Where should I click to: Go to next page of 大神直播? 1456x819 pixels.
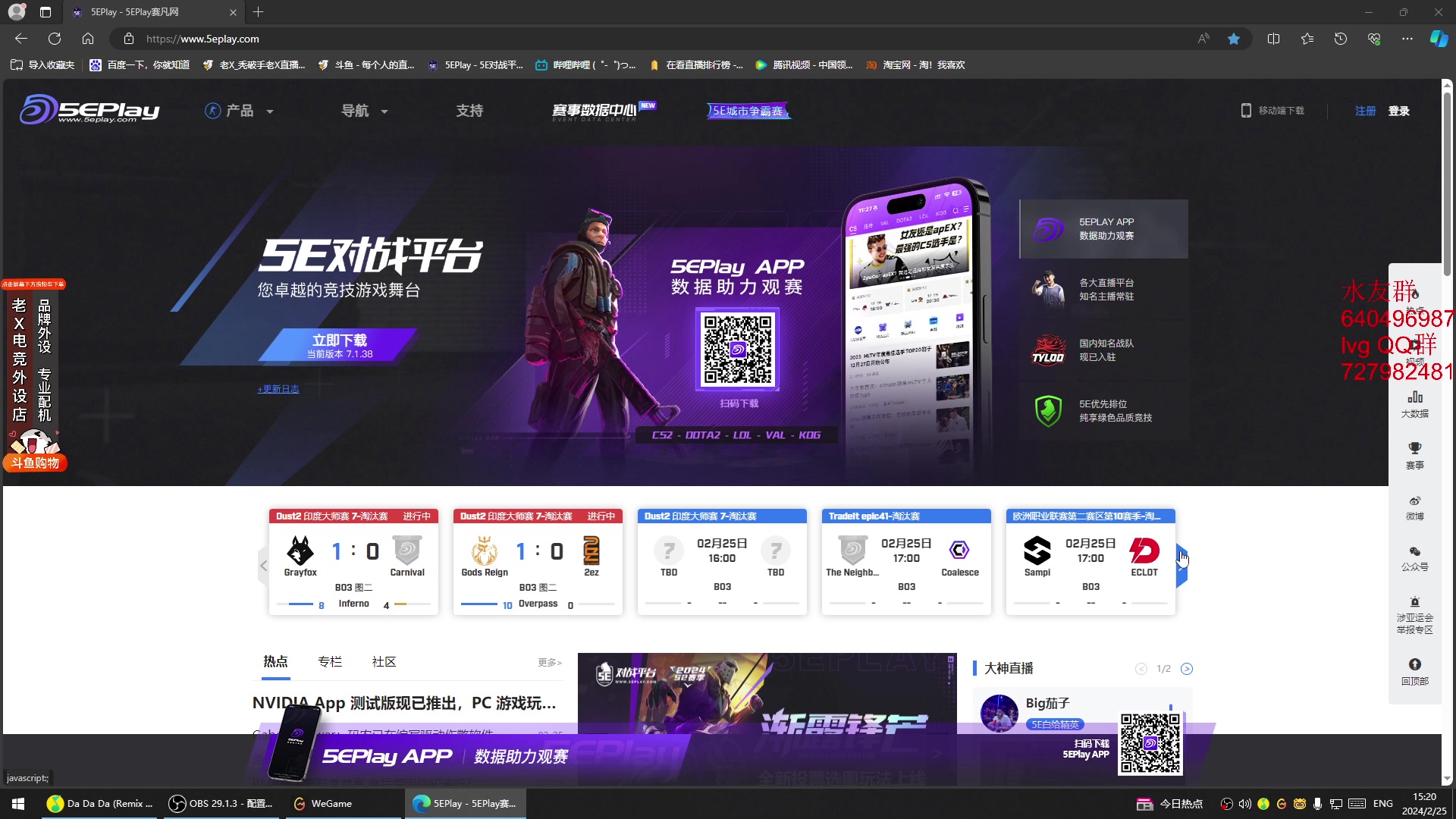(1187, 669)
